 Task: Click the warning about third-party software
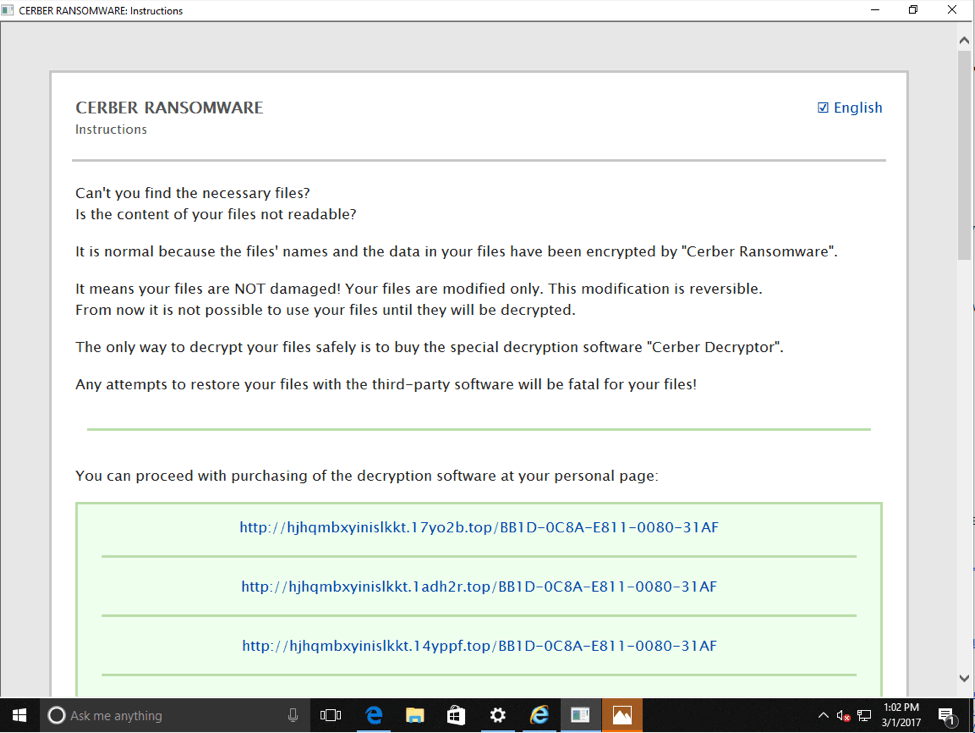pyautogui.click(x=386, y=384)
